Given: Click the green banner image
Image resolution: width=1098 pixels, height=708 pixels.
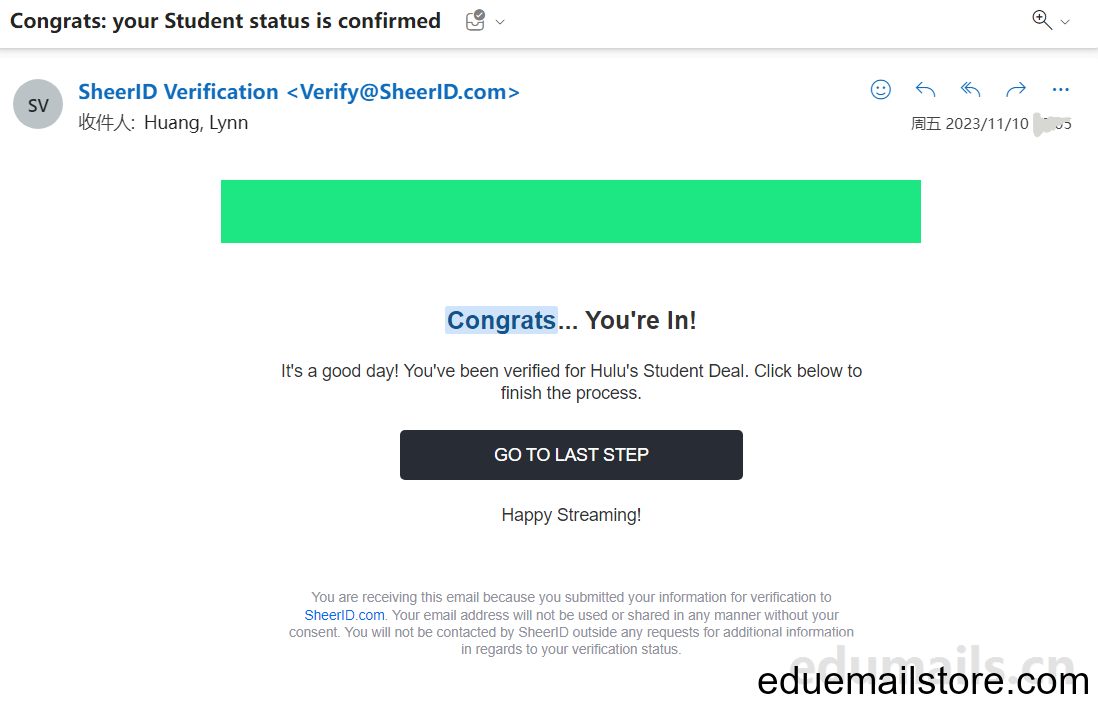Looking at the screenshot, I should pos(571,211).
